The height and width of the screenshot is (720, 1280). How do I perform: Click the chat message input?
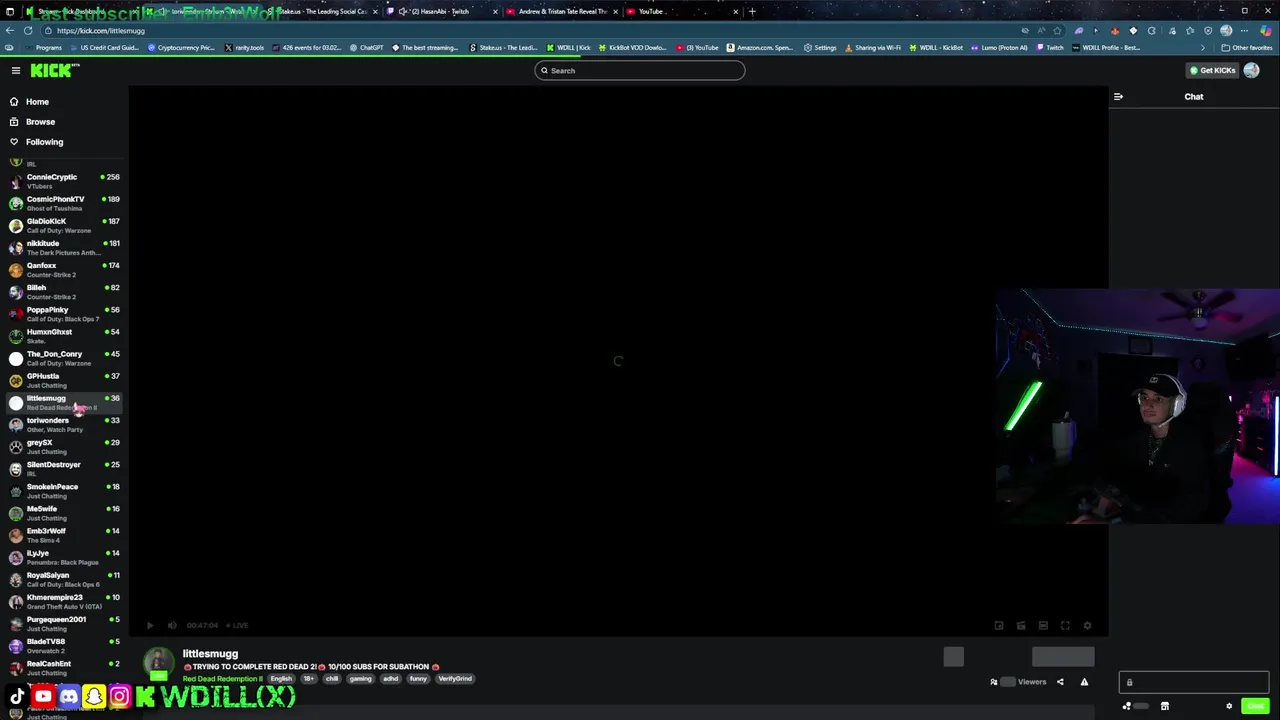(x=1194, y=682)
